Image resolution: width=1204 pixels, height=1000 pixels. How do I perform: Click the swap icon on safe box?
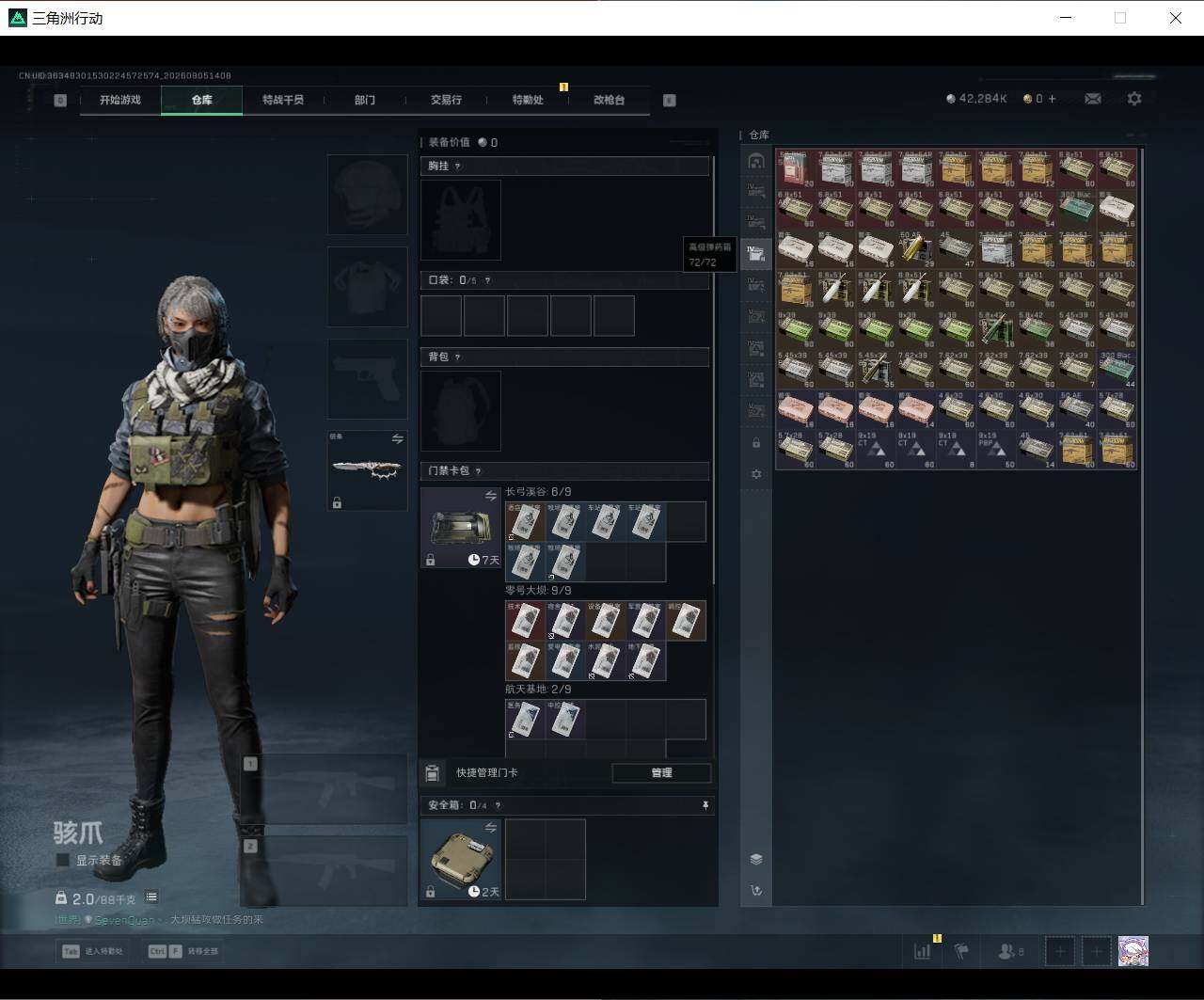coord(490,828)
